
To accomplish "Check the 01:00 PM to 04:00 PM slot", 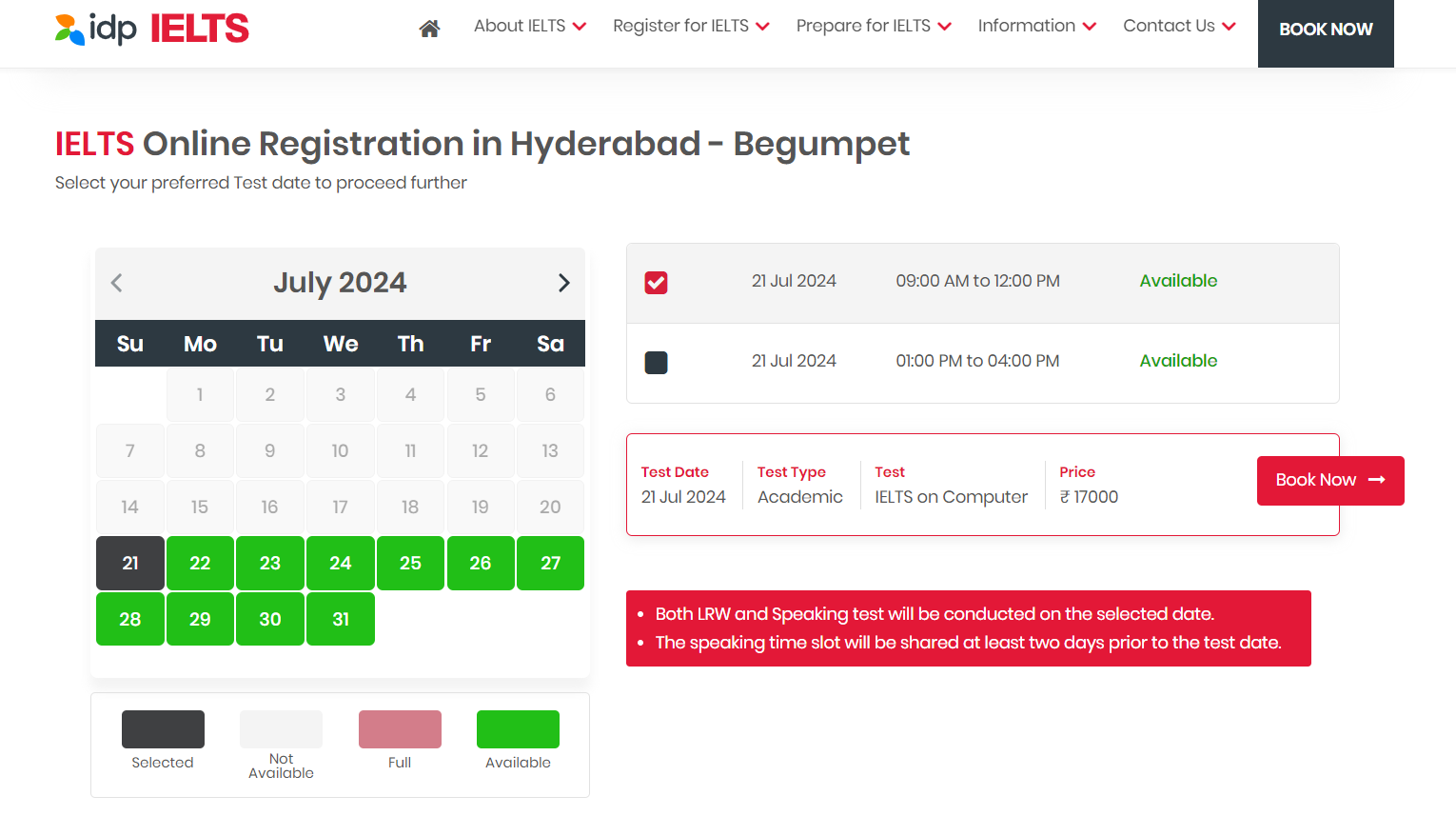I will point(657,363).
